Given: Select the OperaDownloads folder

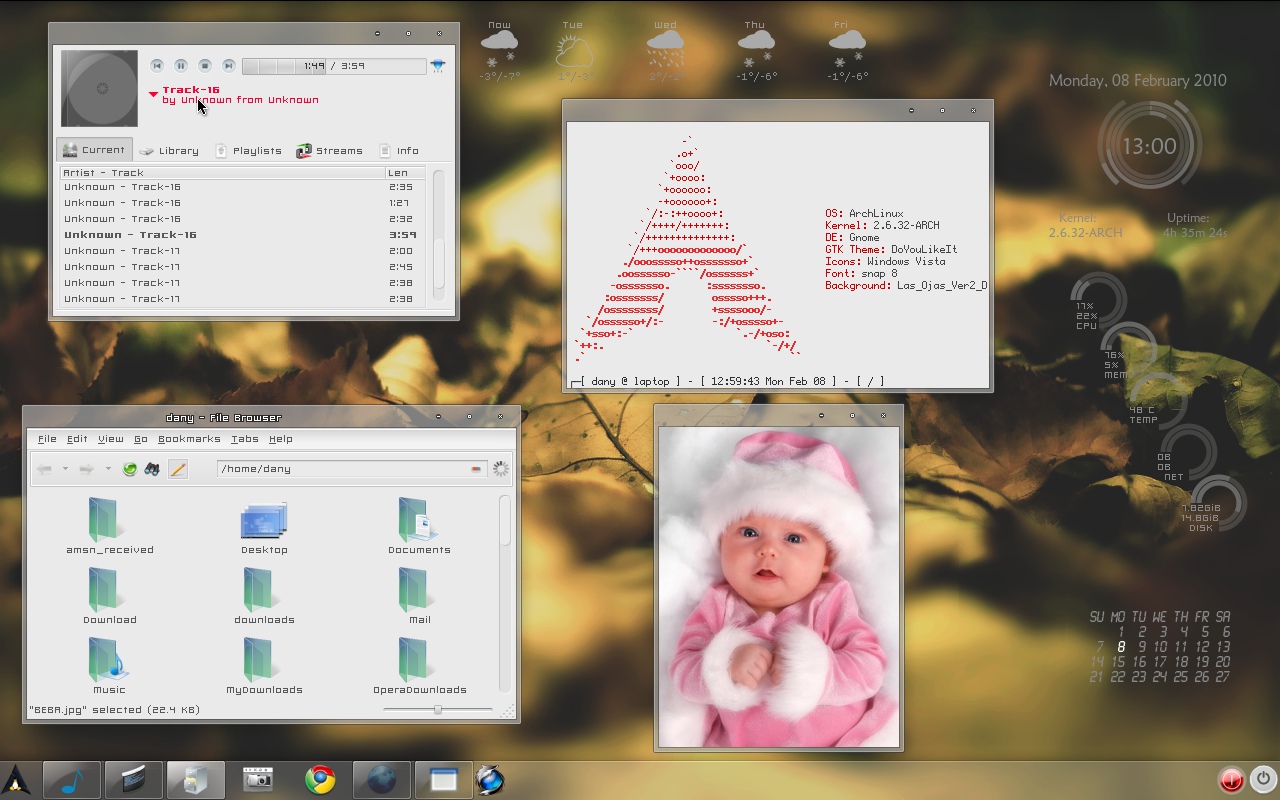Looking at the screenshot, I should tap(419, 666).
